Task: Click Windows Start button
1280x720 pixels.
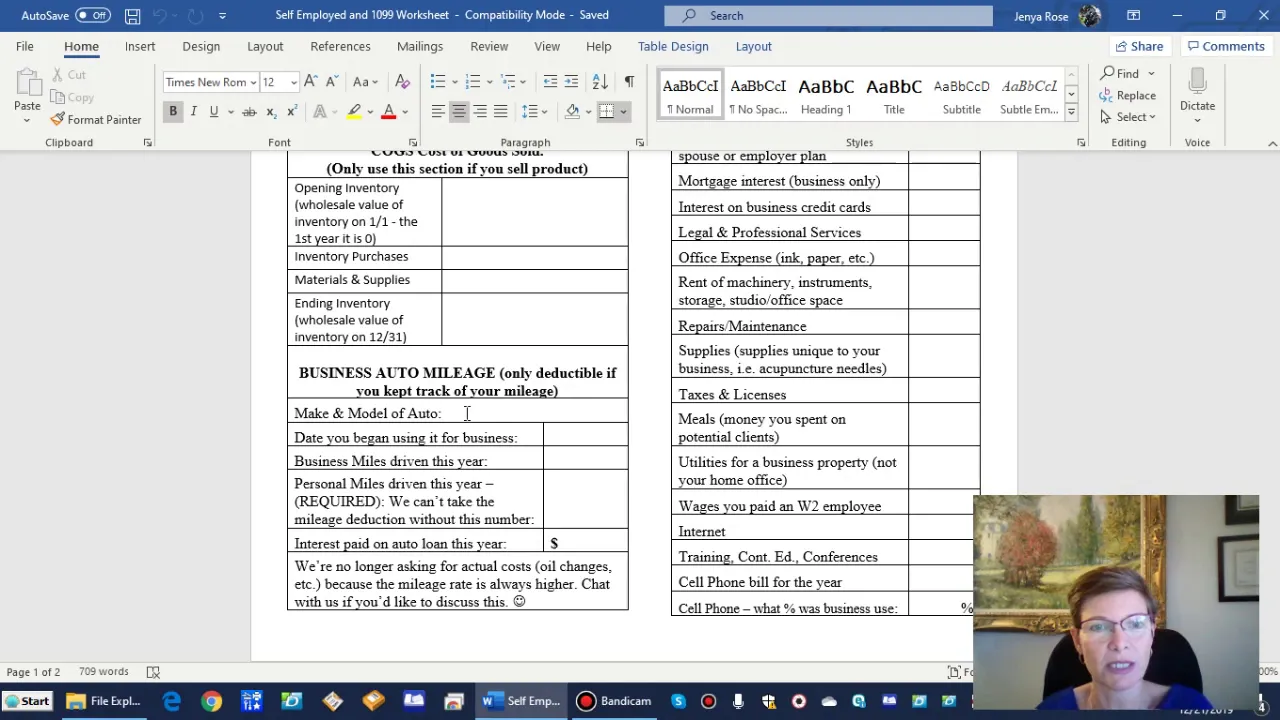Action: pos(27,701)
